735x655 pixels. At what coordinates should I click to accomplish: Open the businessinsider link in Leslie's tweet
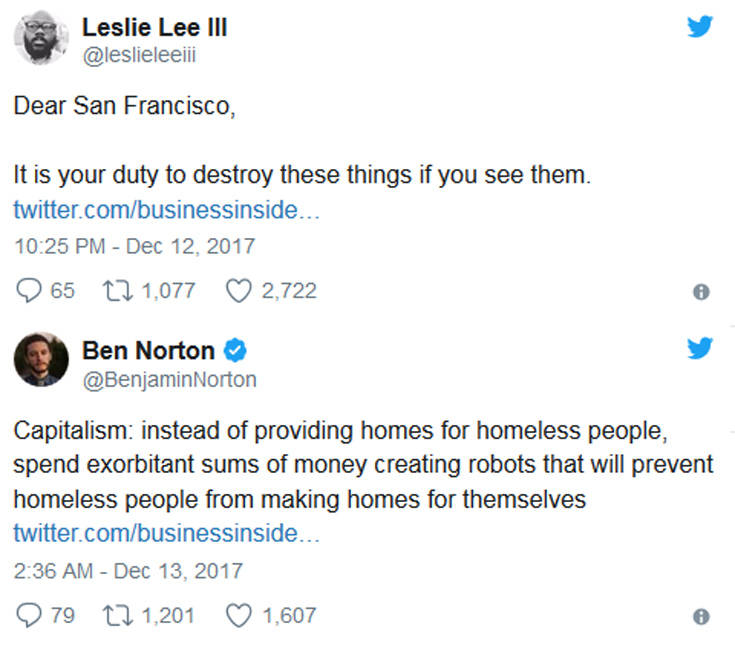pos(166,210)
